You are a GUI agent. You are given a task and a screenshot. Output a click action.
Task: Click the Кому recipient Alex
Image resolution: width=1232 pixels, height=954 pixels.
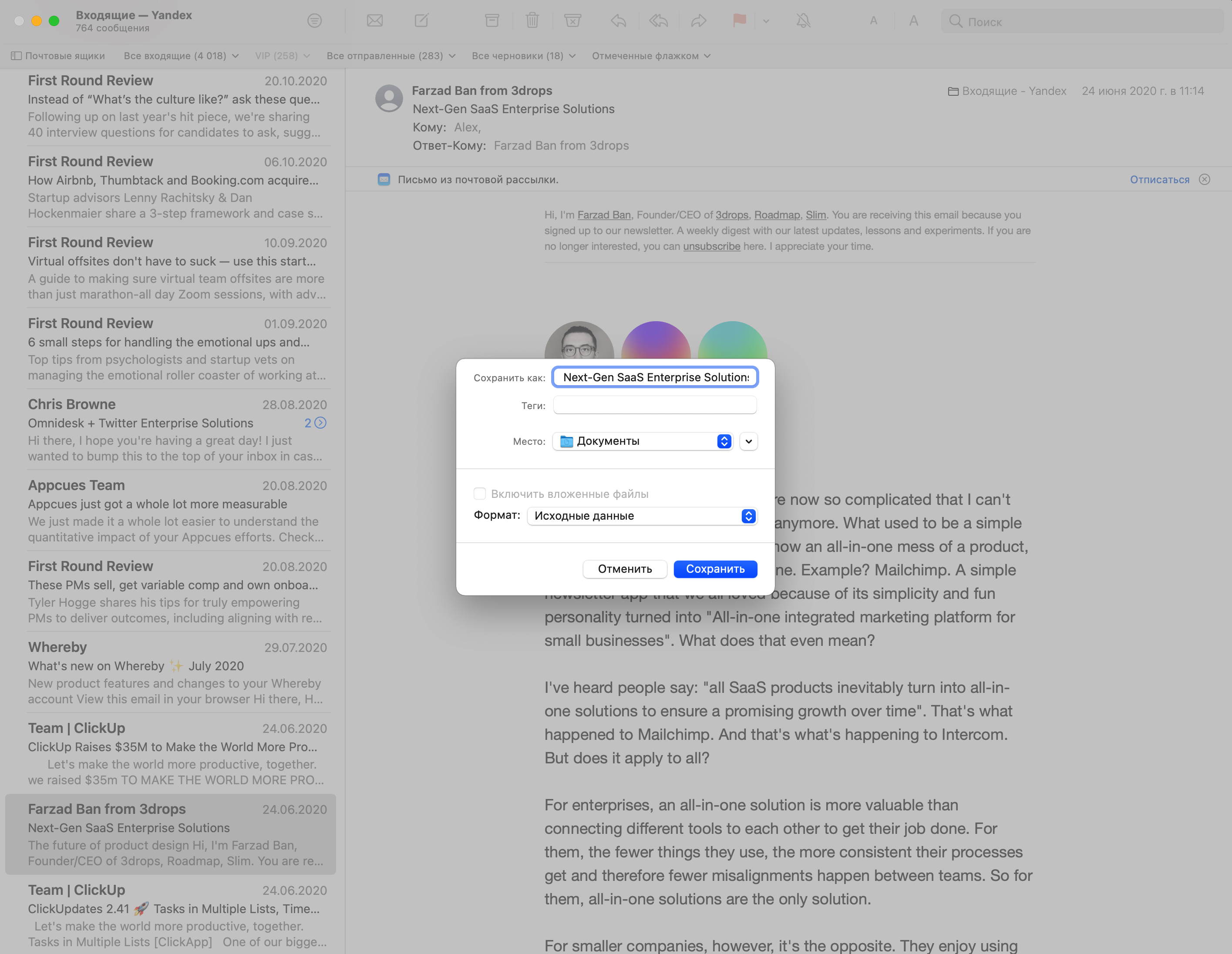467,128
